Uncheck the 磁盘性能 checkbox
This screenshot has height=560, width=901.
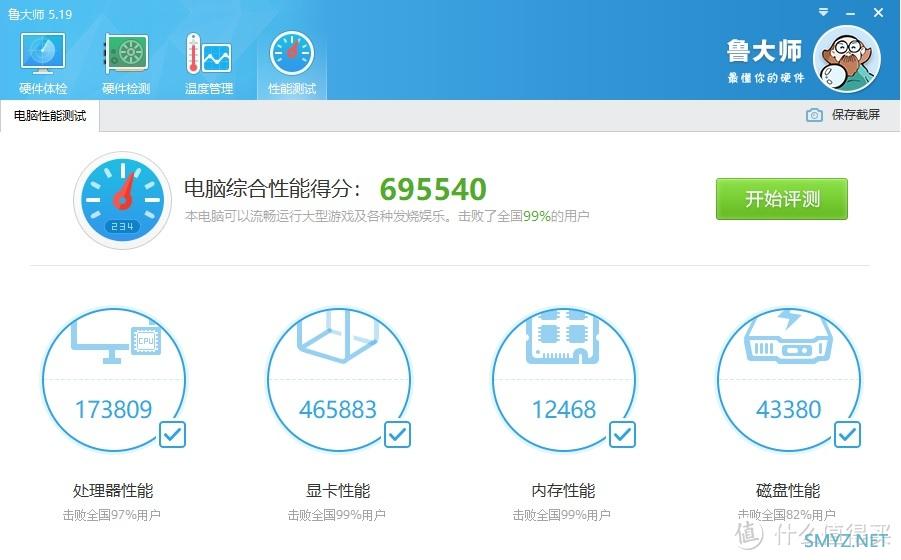tap(848, 434)
